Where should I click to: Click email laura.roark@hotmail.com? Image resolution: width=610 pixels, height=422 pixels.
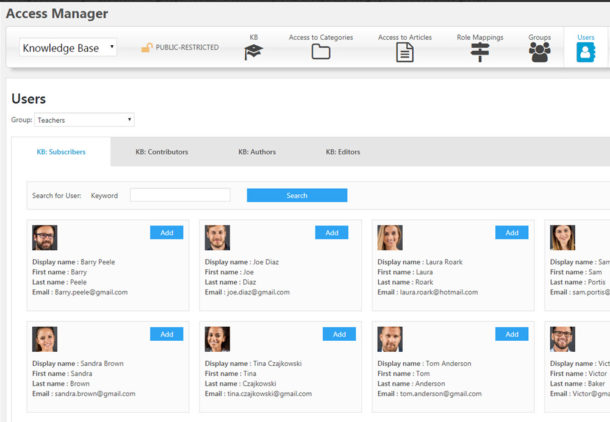pos(439,292)
